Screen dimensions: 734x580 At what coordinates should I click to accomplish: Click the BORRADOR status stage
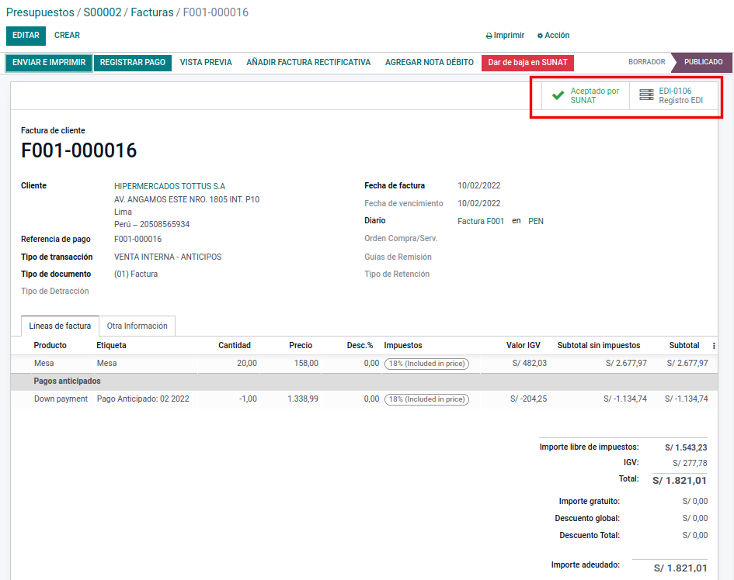pyautogui.click(x=646, y=62)
